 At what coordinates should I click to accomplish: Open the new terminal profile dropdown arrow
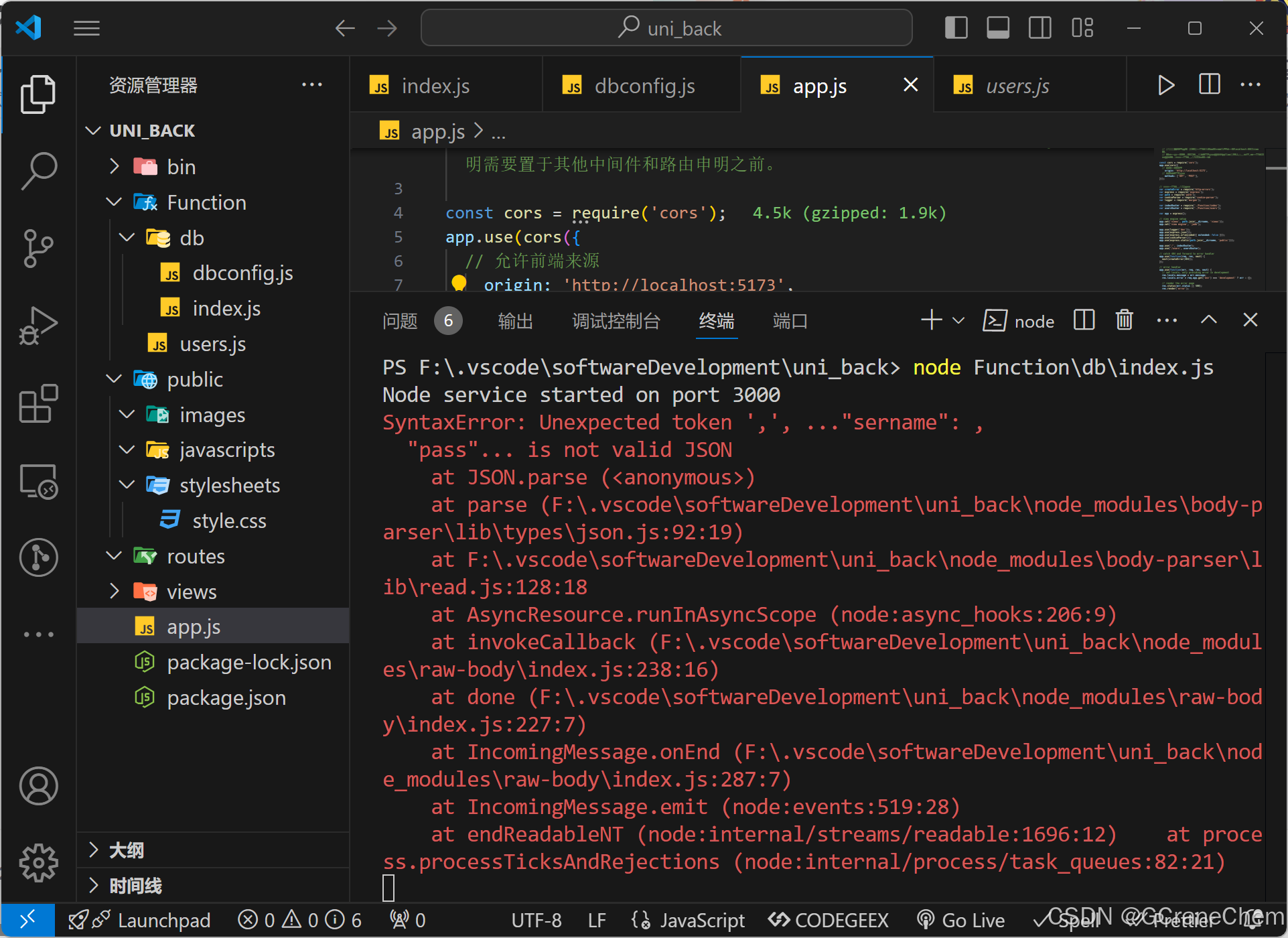[x=958, y=321]
